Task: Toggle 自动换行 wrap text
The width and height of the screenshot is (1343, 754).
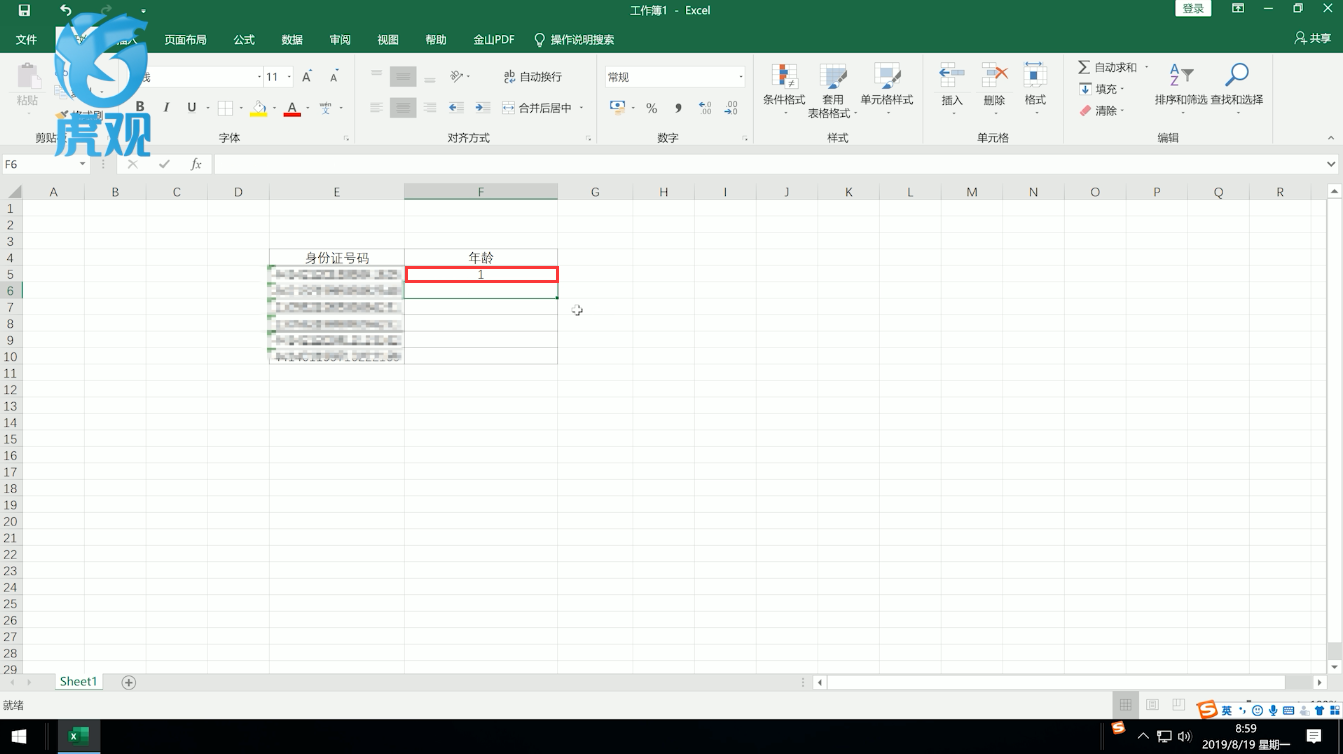Action: [x=533, y=77]
